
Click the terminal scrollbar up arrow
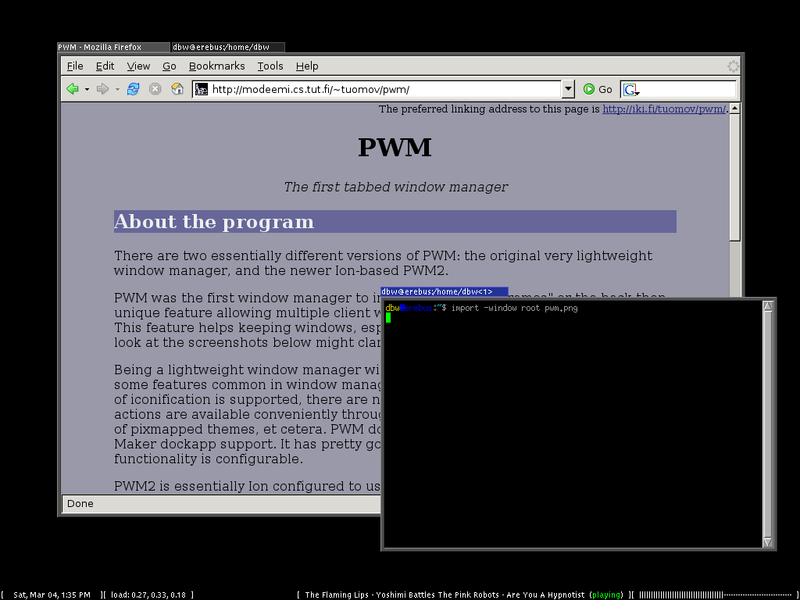click(768, 306)
